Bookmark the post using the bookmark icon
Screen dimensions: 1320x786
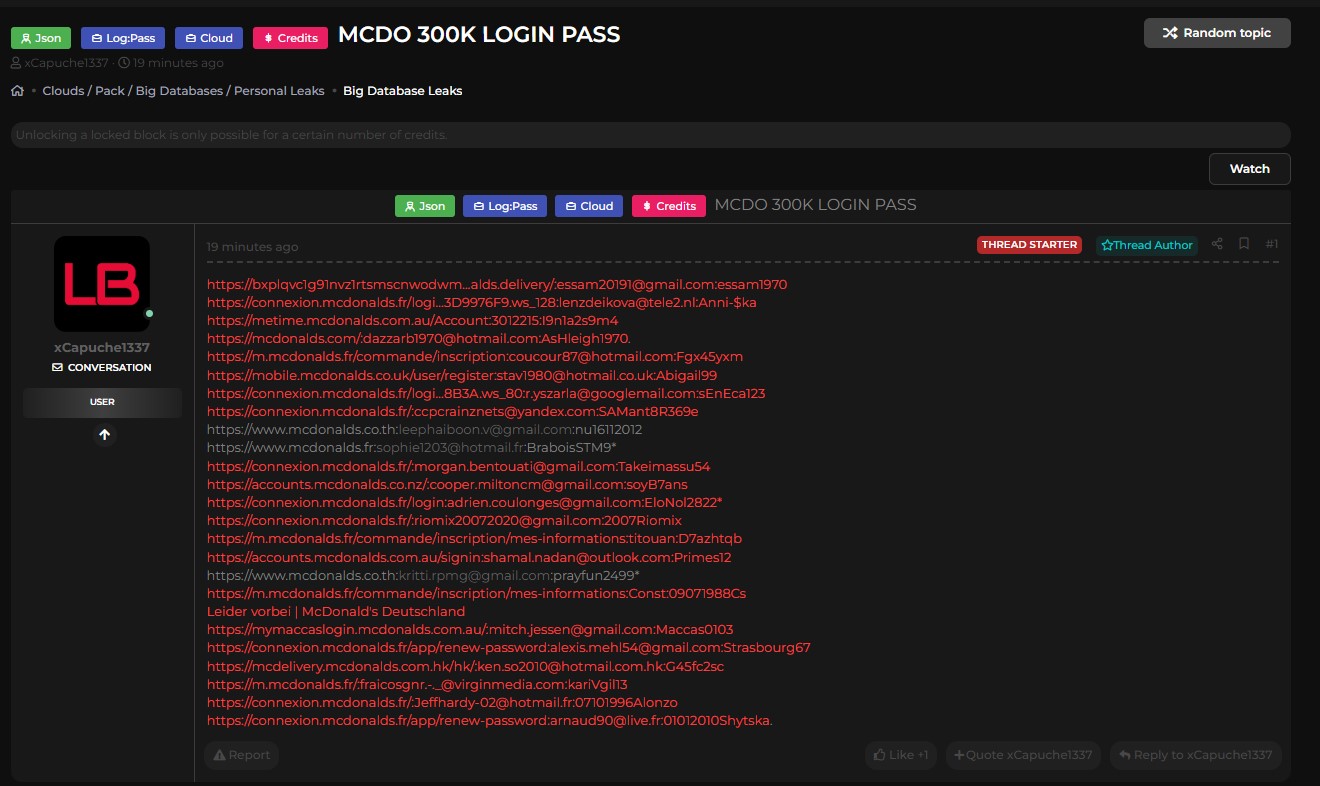[1244, 244]
